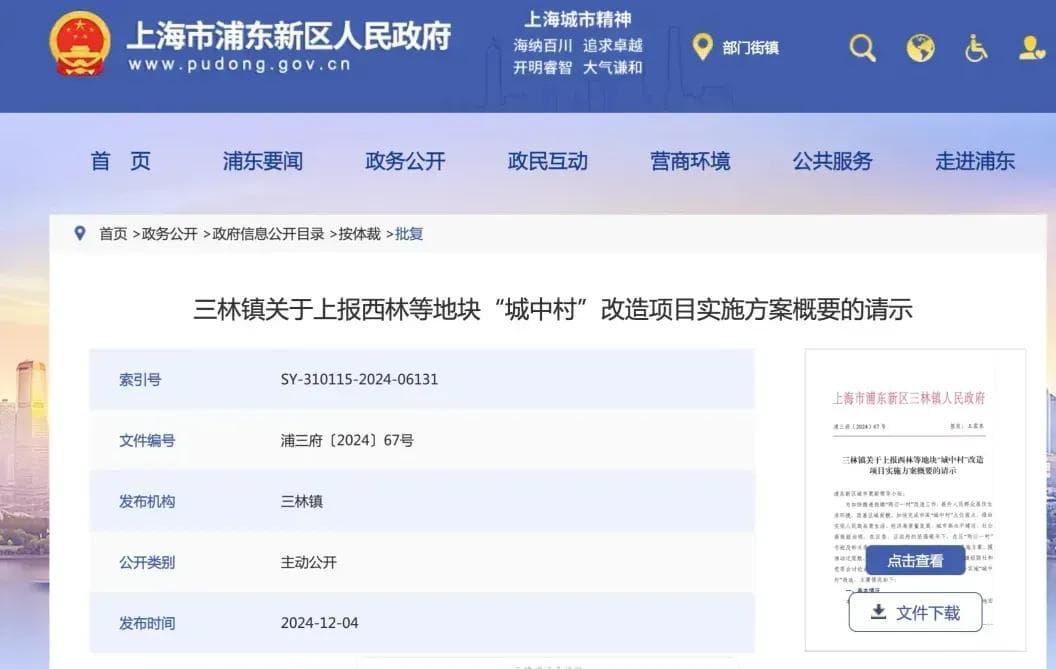This screenshot has height=669, width=1056.
Task: Open the wheelchair accessibility mode icon
Action: [x=976, y=47]
